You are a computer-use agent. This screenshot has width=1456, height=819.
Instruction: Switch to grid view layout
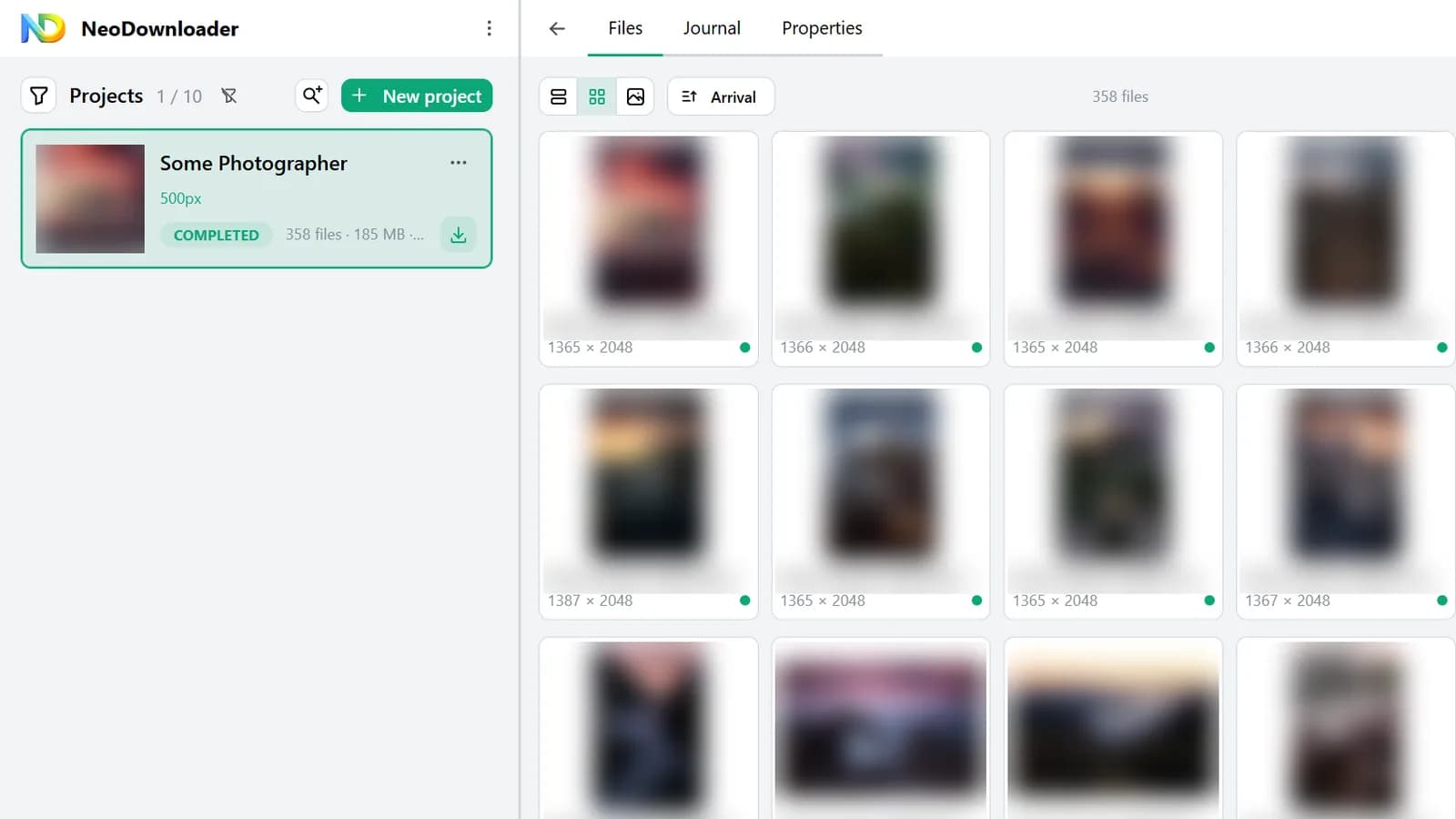[597, 96]
